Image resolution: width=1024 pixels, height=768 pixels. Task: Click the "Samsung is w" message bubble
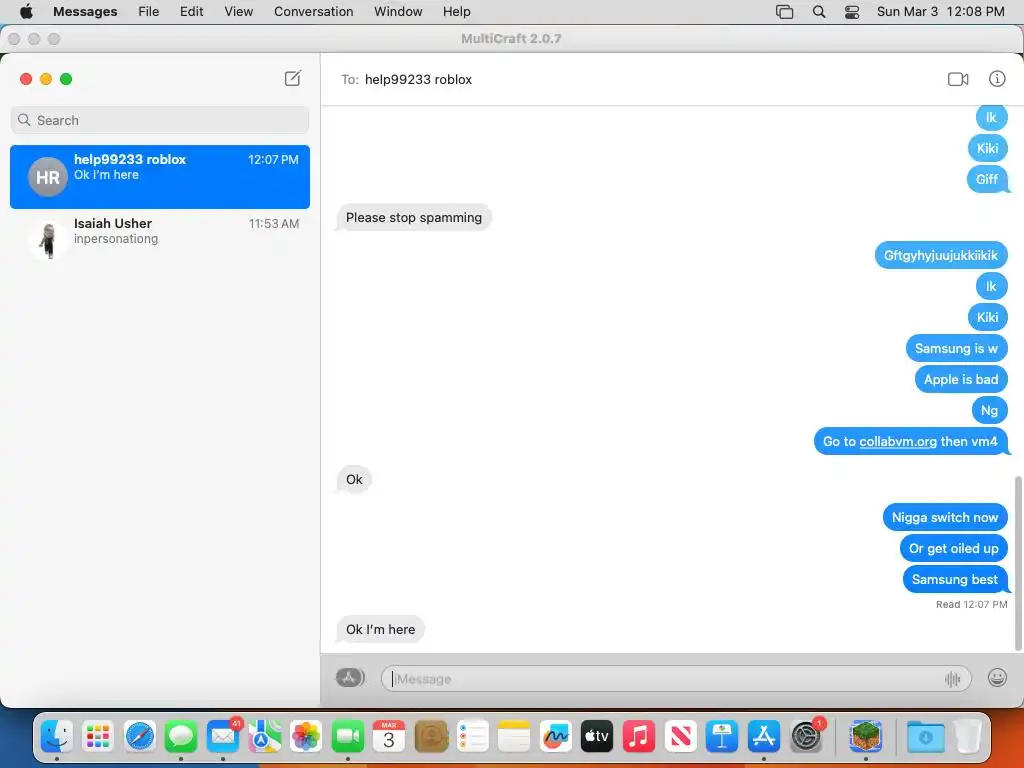(x=956, y=348)
